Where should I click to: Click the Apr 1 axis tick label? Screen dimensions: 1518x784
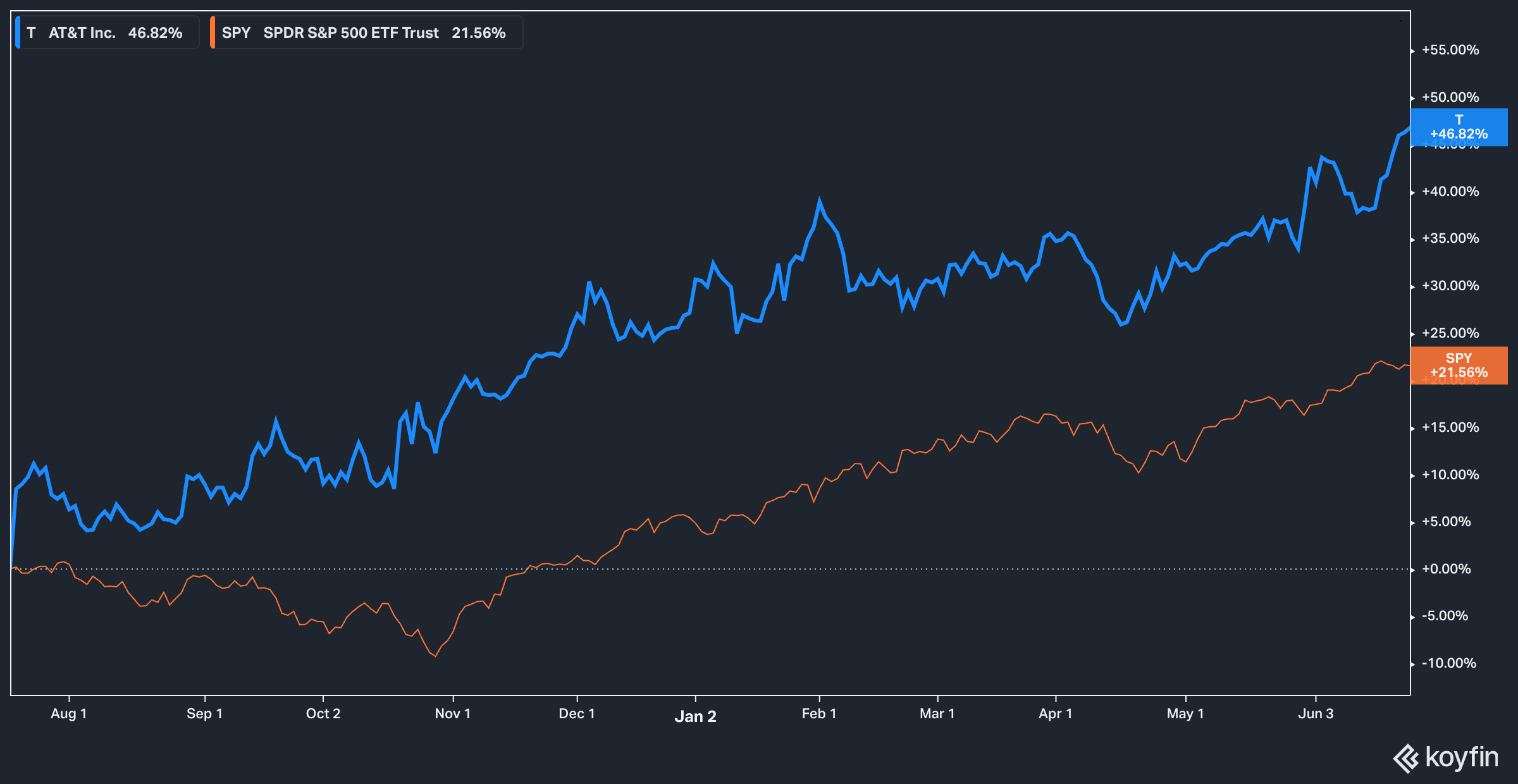(1055, 714)
